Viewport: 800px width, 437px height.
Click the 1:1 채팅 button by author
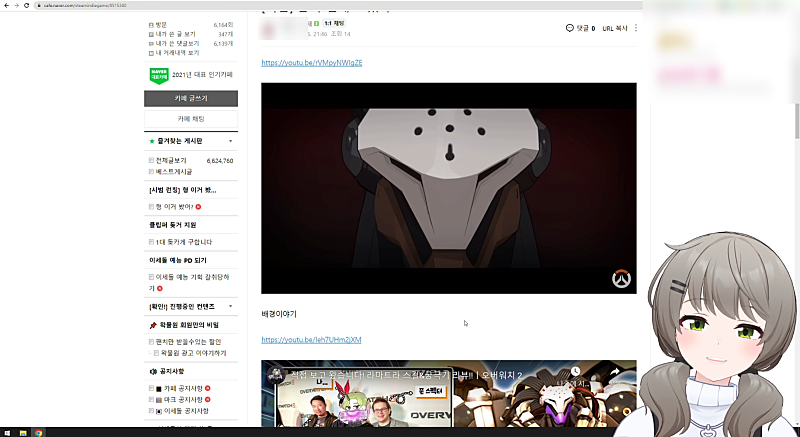[334, 23]
